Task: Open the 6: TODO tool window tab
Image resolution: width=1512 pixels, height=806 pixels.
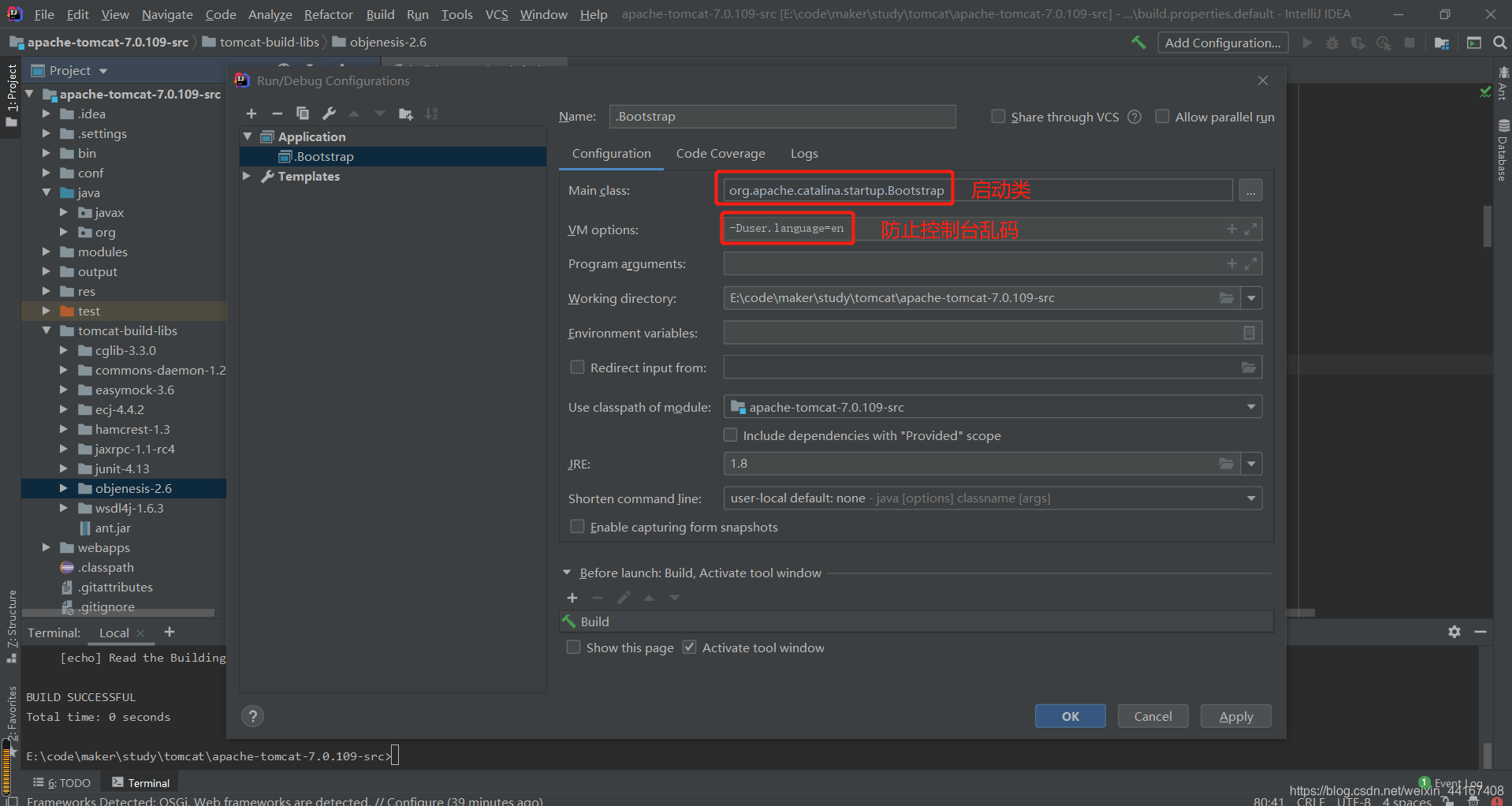Action: (62, 783)
